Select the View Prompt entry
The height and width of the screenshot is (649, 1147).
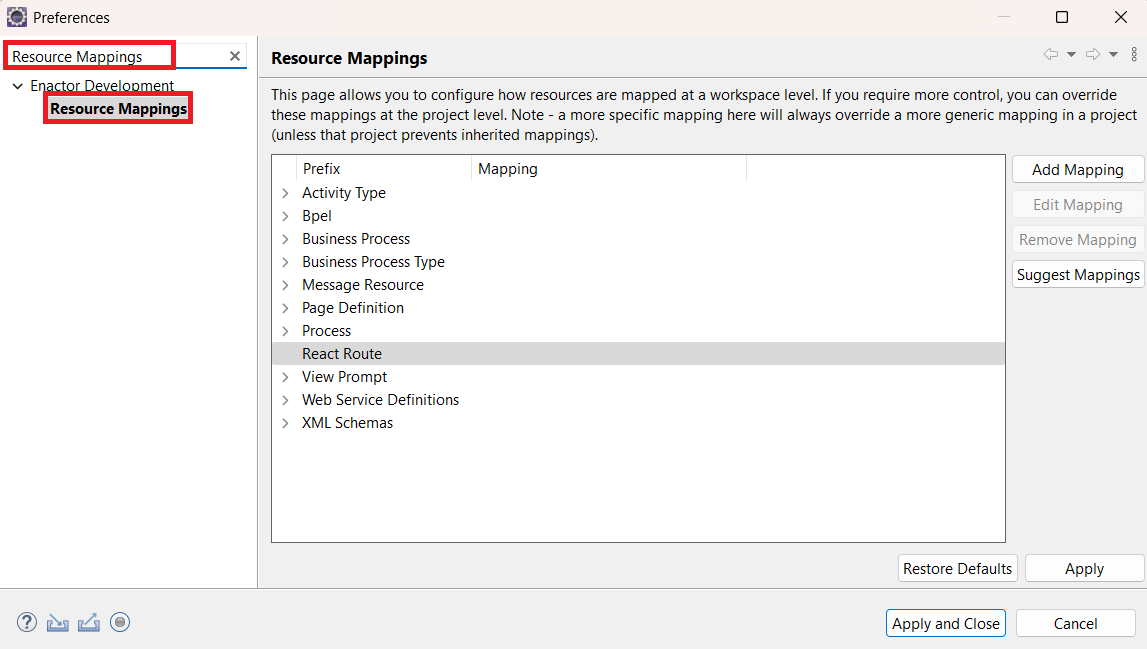(345, 377)
